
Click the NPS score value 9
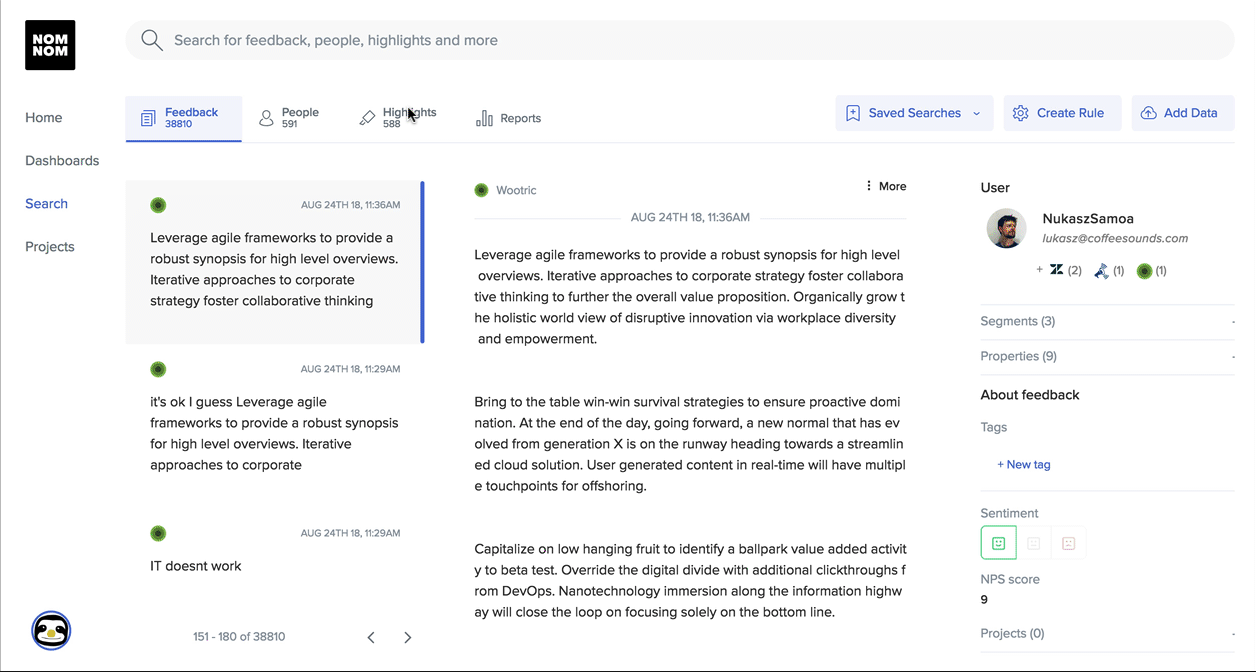[985, 599]
